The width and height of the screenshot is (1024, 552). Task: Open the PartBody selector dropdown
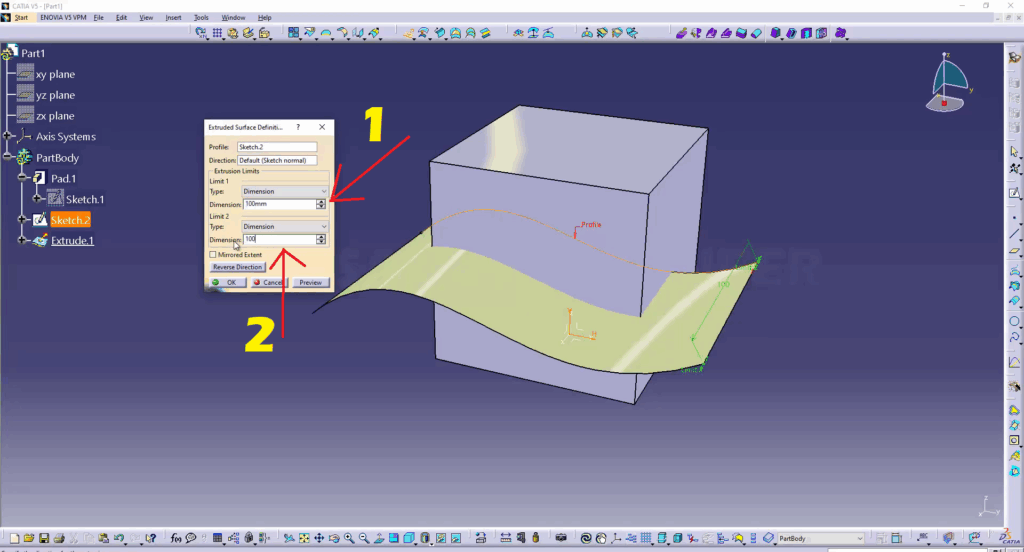click(x=858, y=538)
